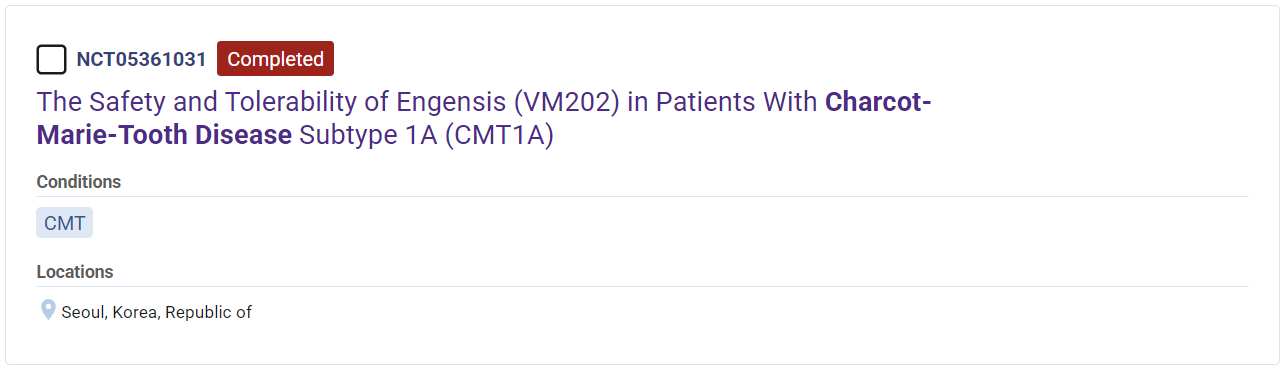The image size is (1286, 367).
Task: Click the word Seoul in the location
Action: click(83, 312)
